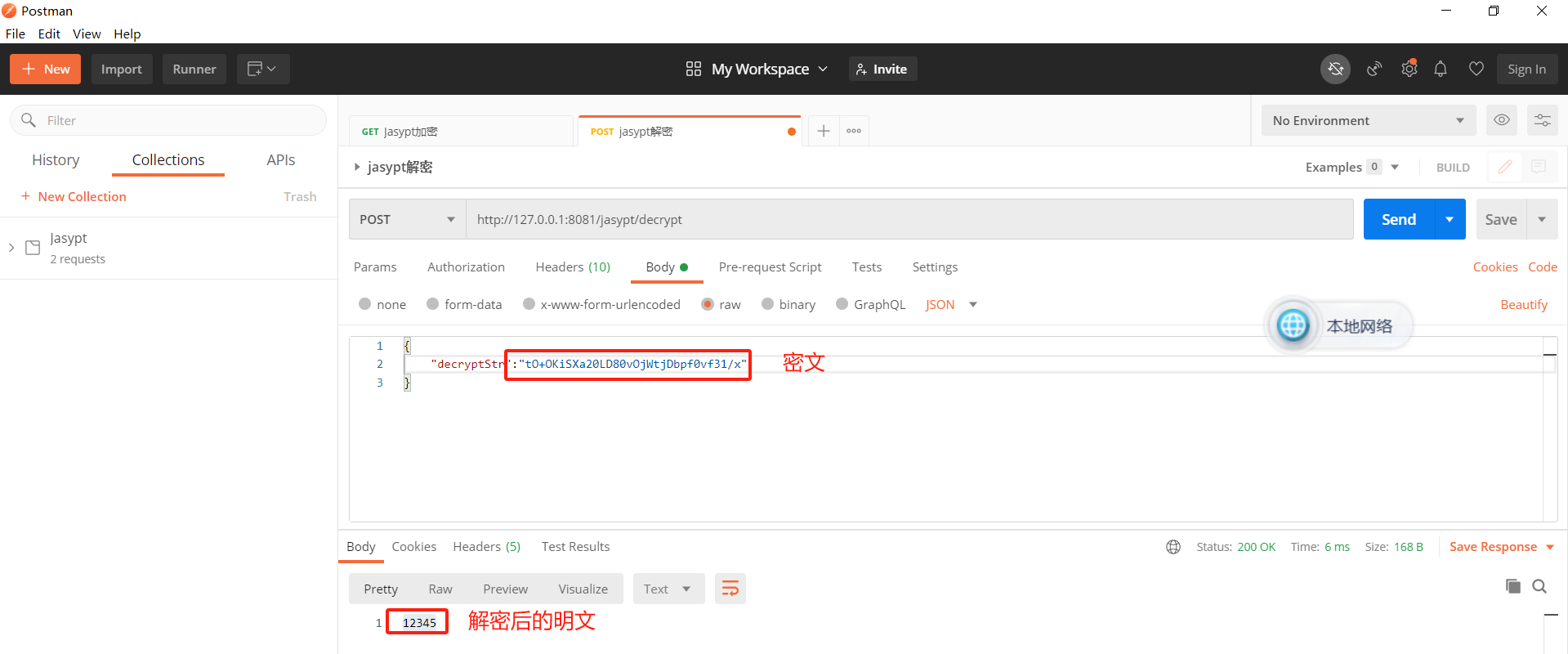Viewport: 1568px width, 654px height.
Task: Click the workspace grid icon
Action: [694, 69]
